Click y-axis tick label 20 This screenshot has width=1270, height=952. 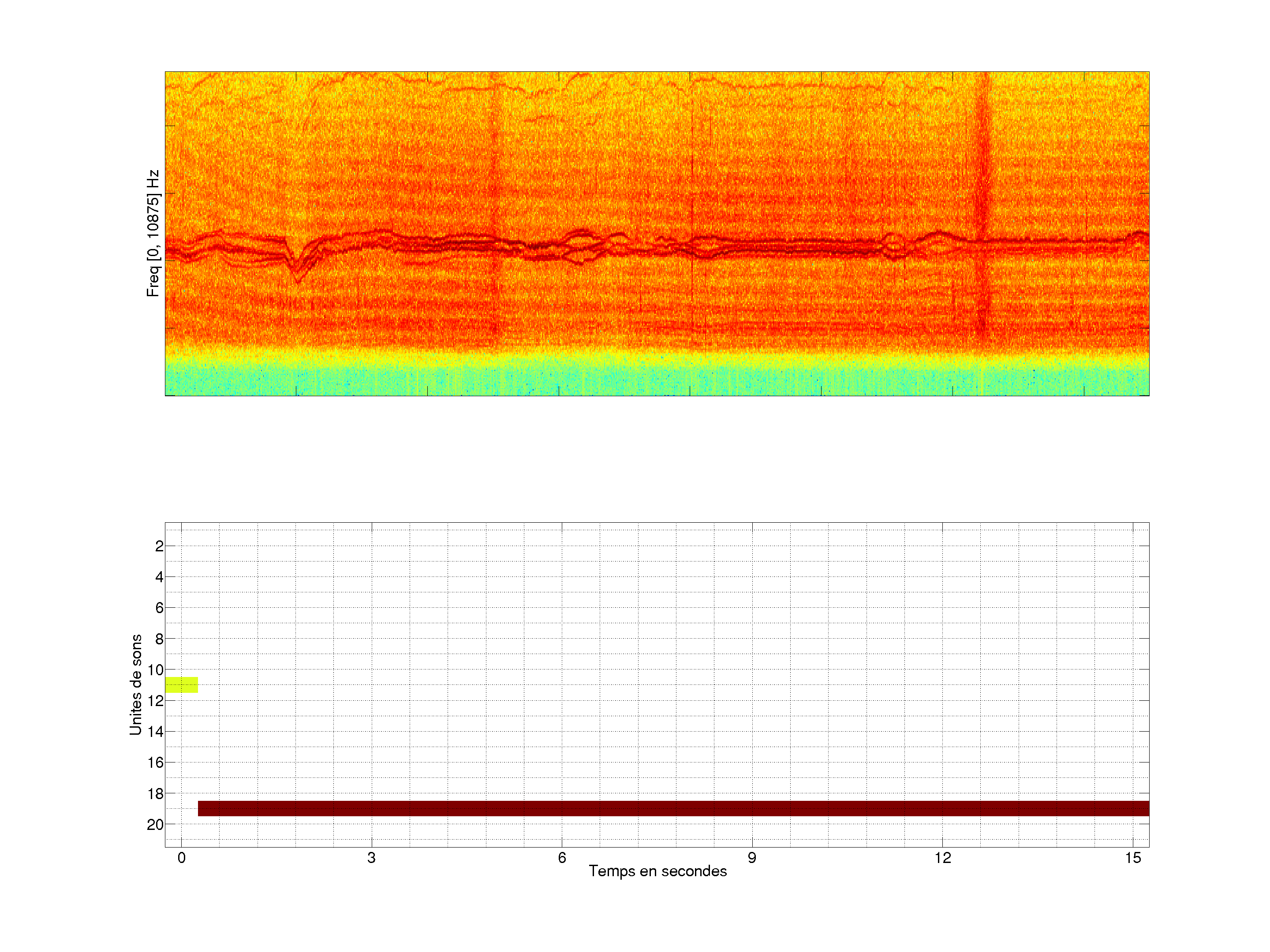coord(155,825)
